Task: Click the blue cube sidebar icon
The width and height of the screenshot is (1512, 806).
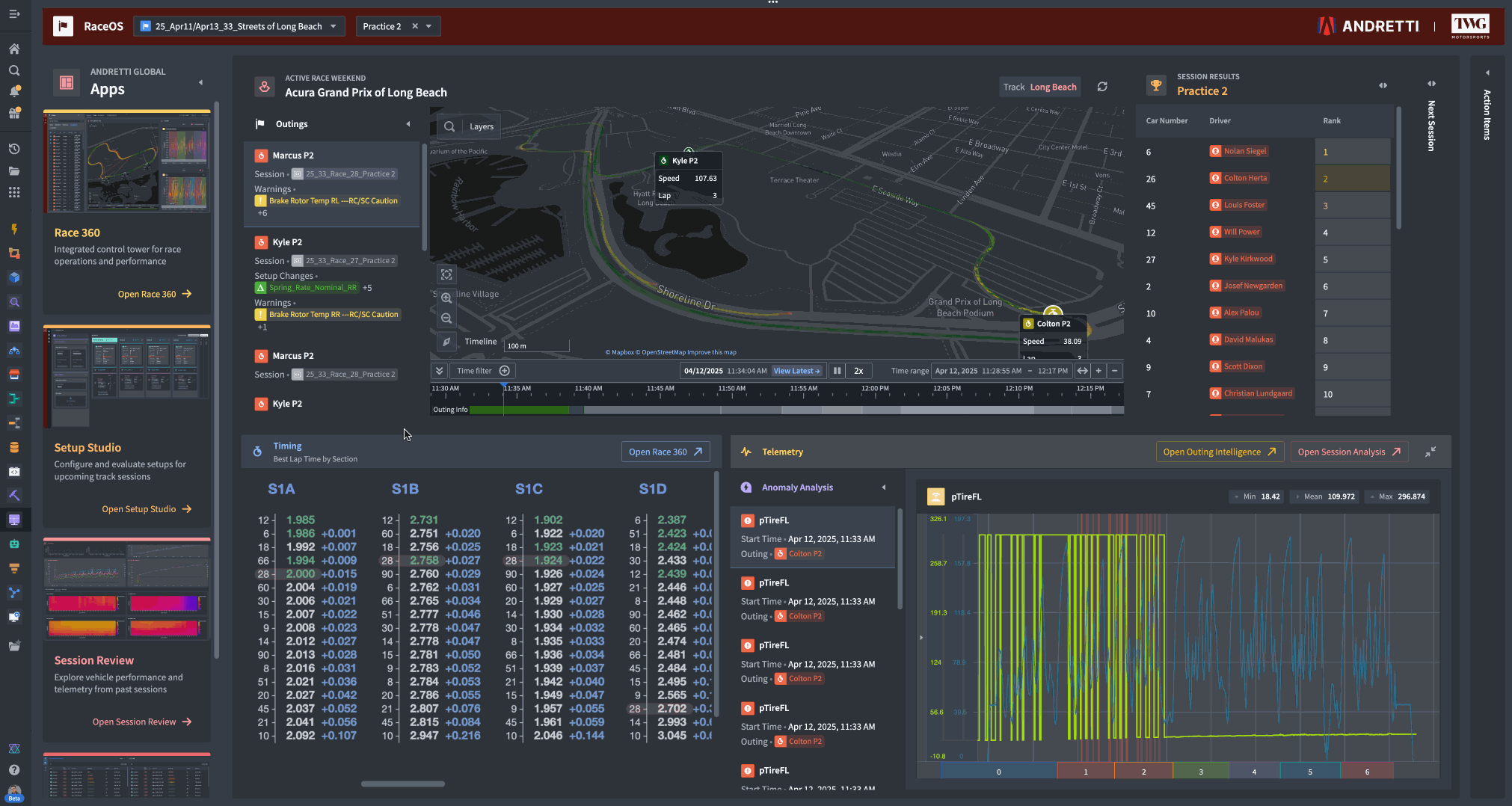Action: pyautogui.click(x=14, y=277)
